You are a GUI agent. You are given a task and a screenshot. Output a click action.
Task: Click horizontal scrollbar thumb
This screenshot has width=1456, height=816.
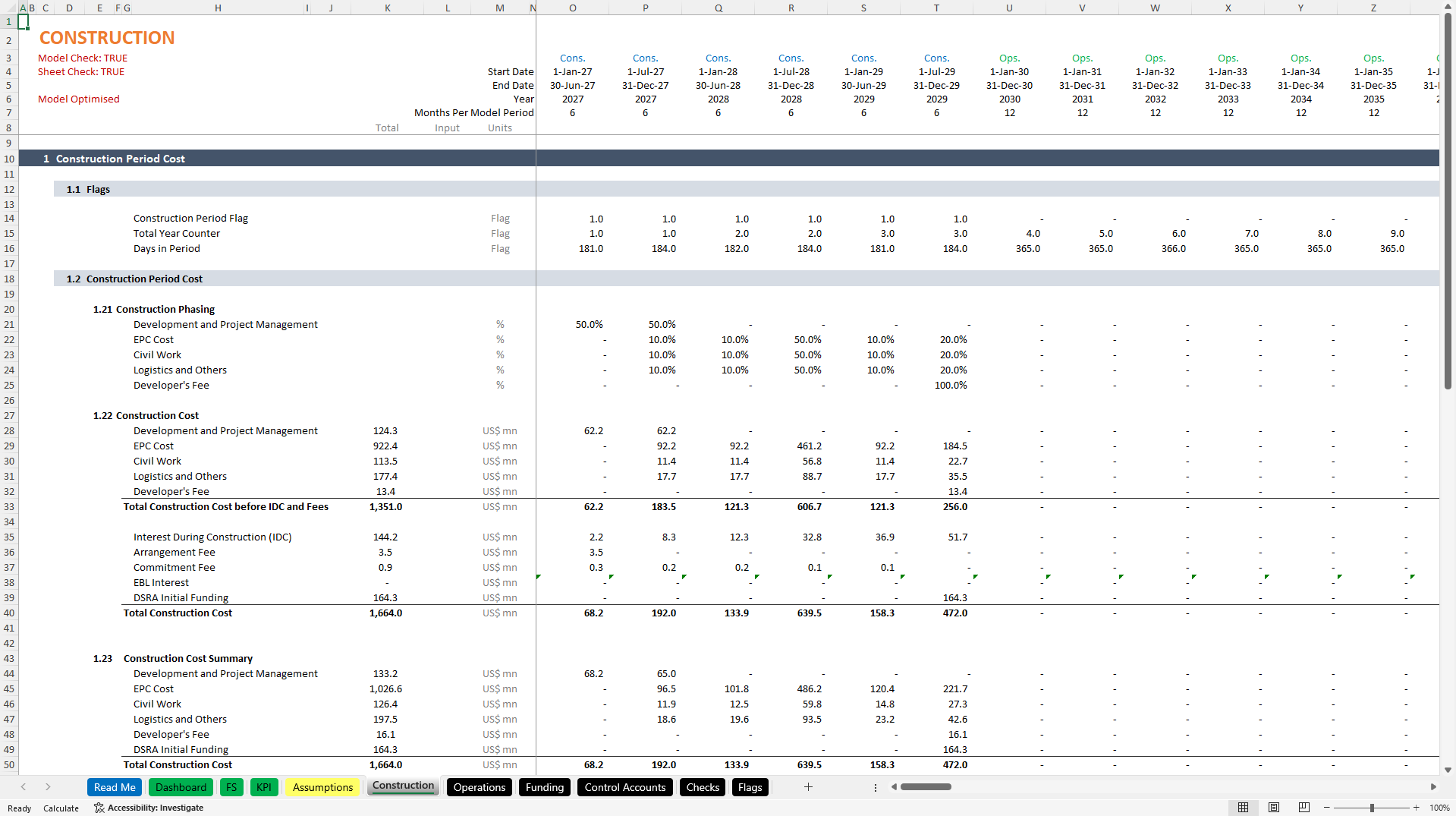[926, 787]
